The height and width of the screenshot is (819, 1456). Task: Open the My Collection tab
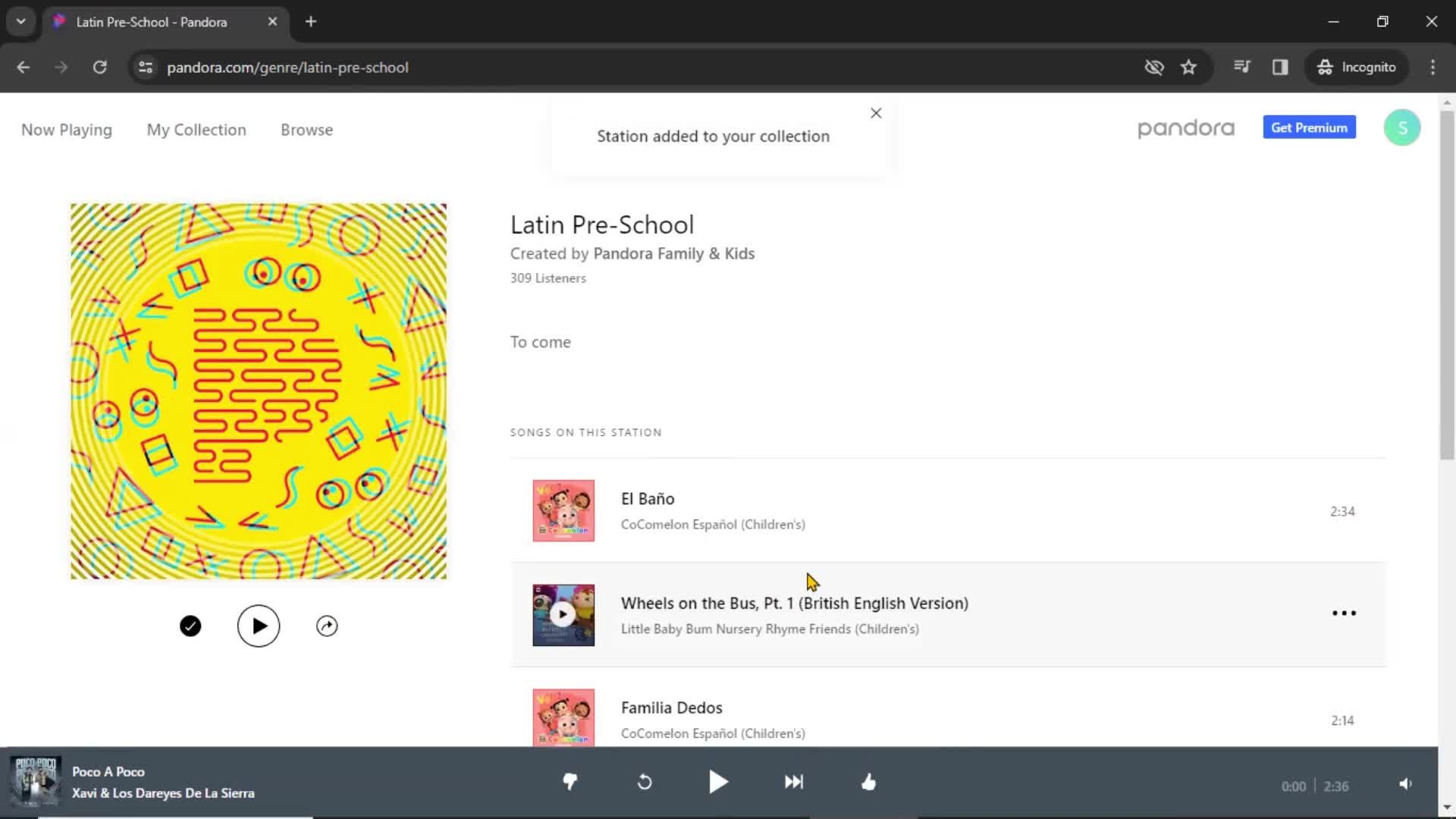point(196,129)
